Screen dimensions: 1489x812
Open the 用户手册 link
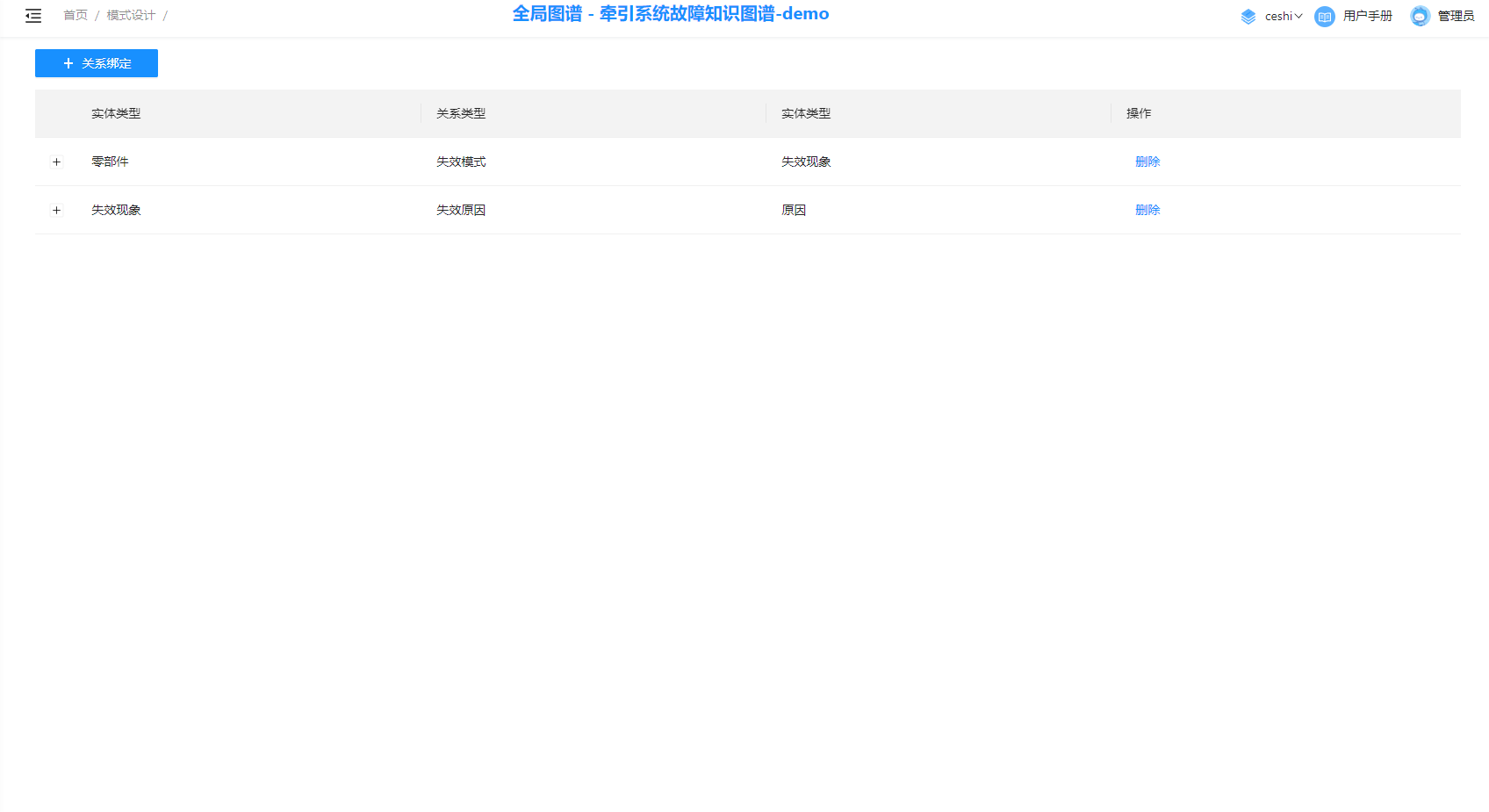(x=1367, y=16)
